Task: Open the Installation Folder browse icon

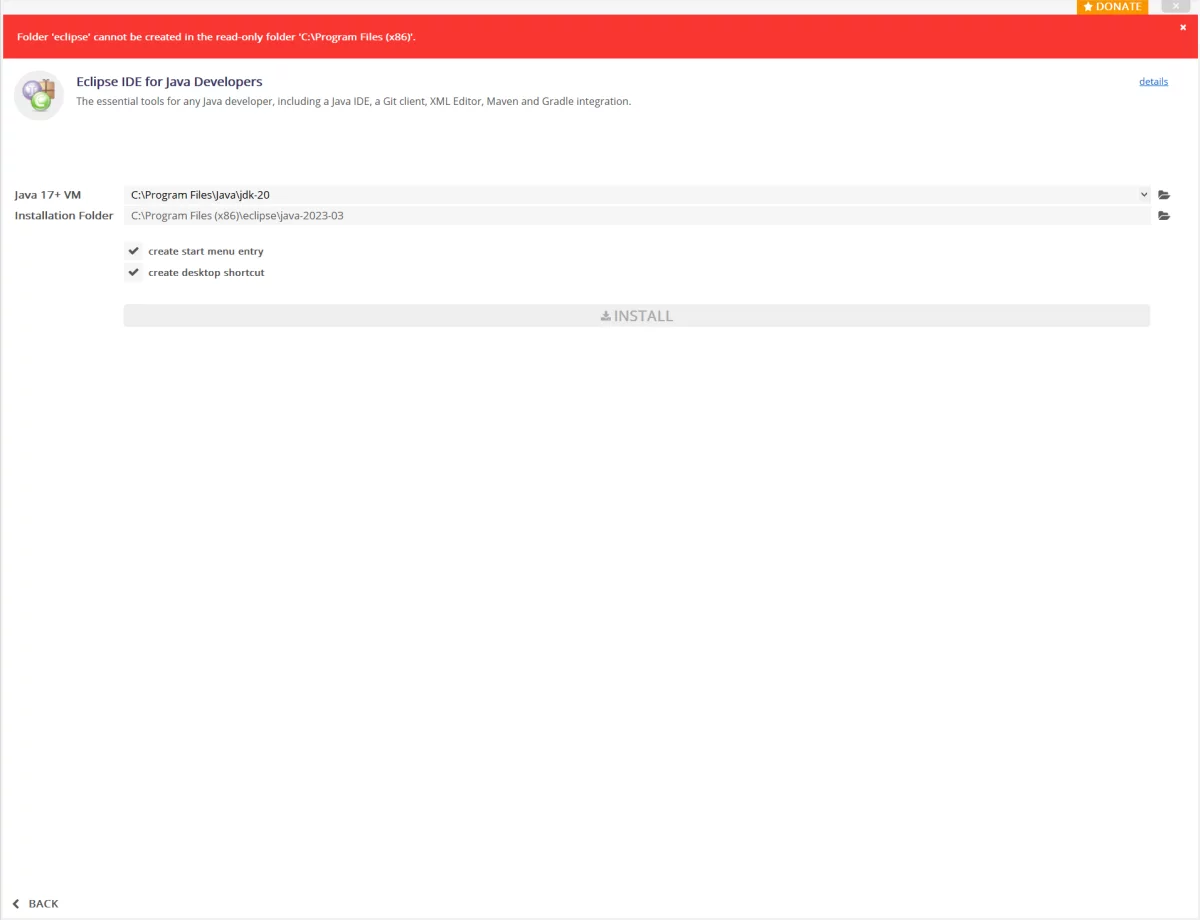Action: 1164,216
